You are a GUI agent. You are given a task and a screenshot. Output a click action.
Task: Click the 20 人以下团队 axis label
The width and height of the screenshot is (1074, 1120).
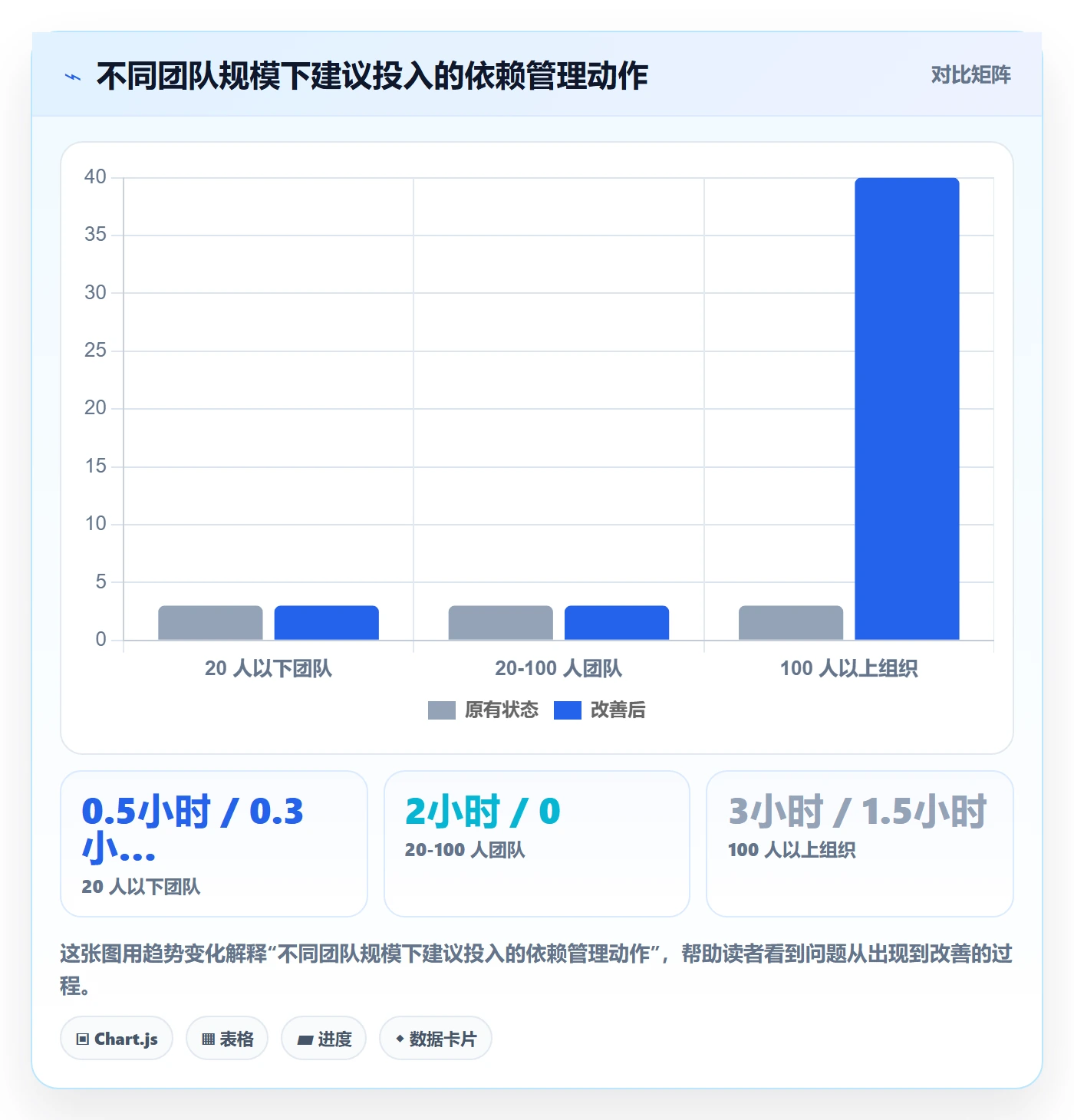click(x=268, y=669)
